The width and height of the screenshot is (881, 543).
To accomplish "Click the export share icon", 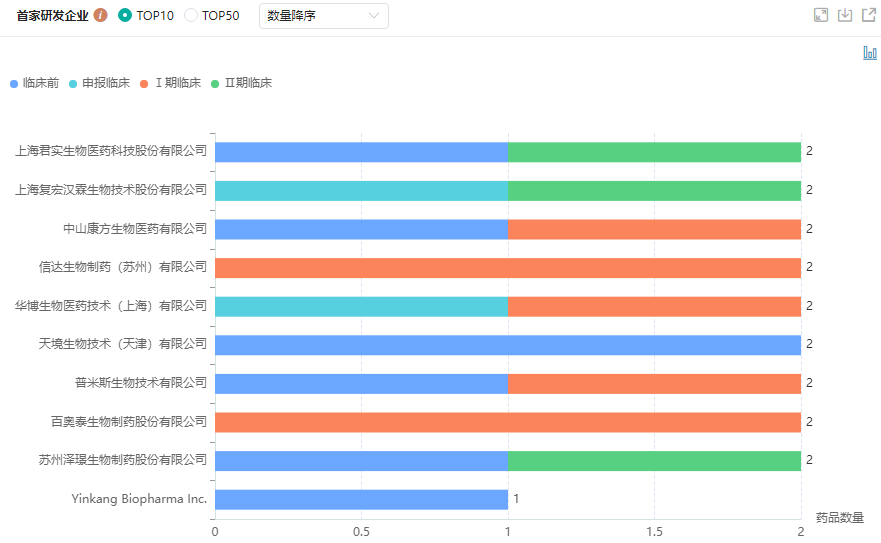I will 869,15.
